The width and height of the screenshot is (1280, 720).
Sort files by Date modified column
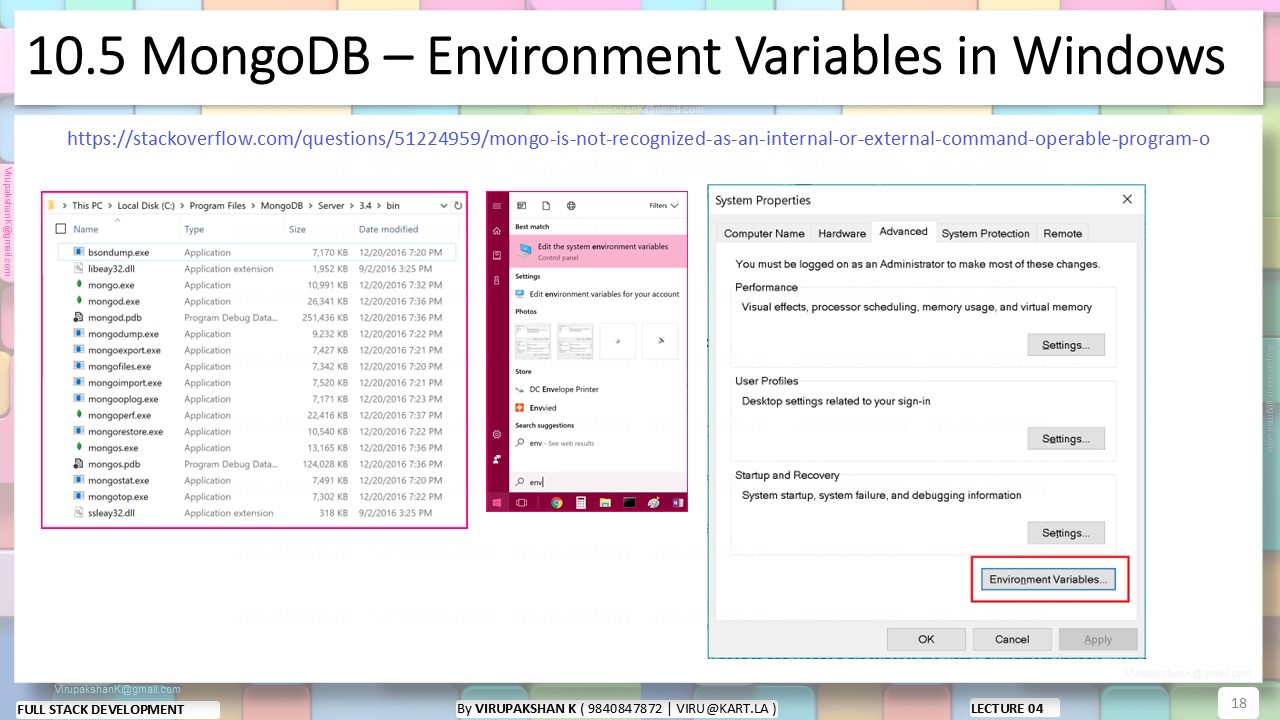[x=387, y=229]
